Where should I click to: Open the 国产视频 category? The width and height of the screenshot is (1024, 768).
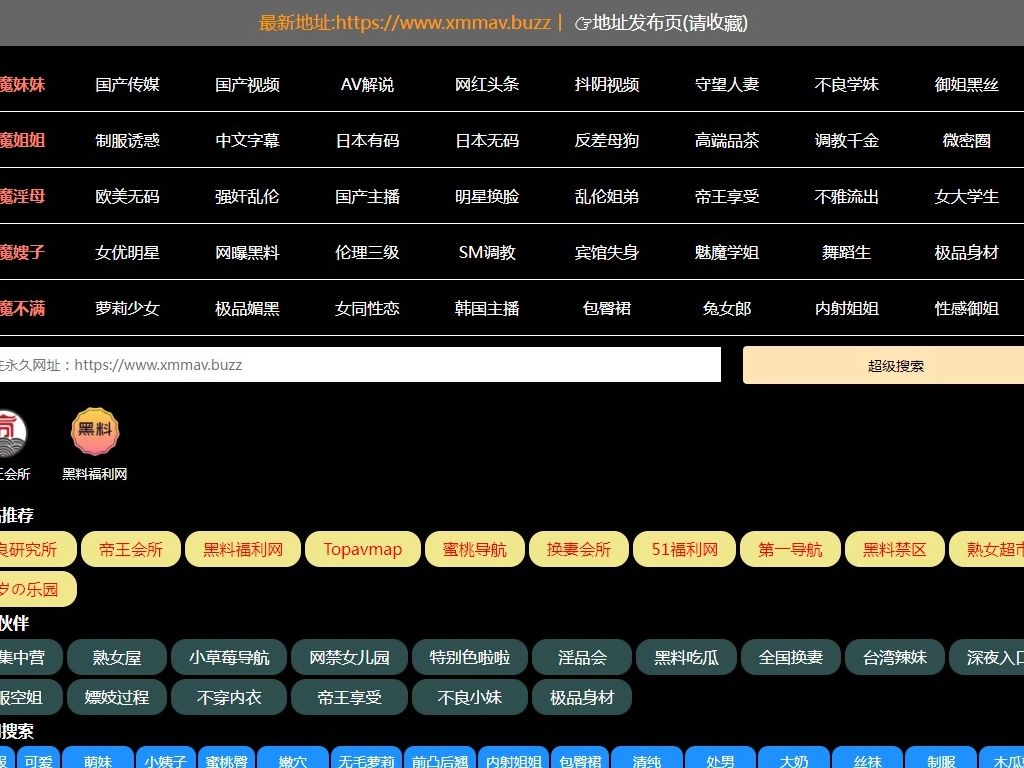[247, 84]
